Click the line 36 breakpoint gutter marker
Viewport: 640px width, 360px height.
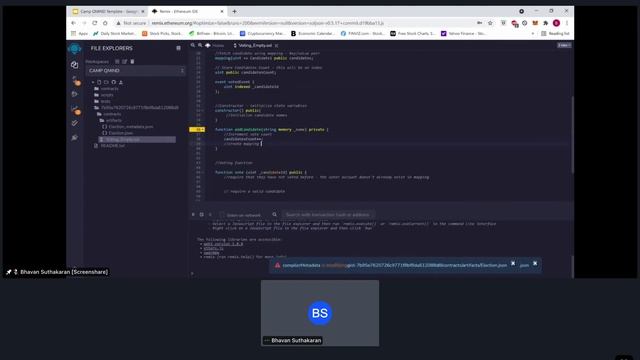197,129
